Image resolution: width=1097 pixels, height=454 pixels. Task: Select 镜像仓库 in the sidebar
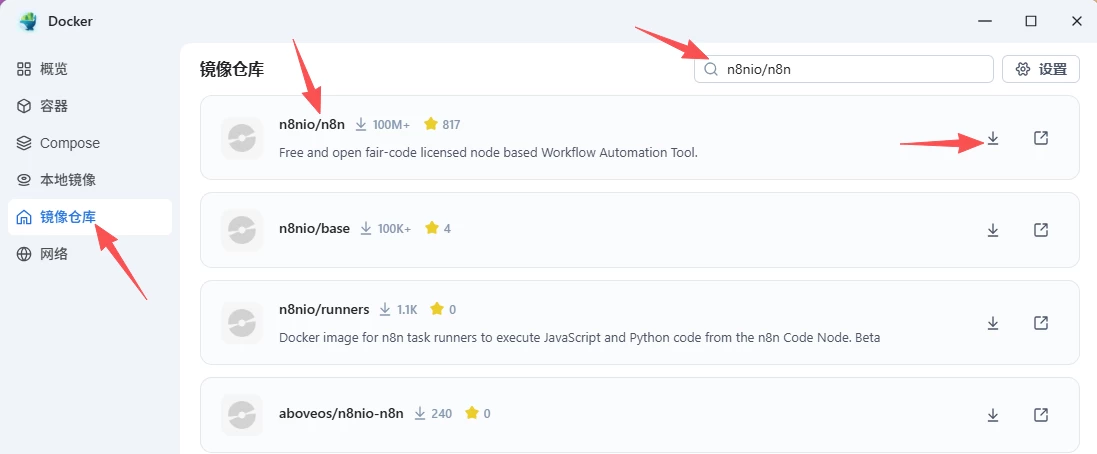[x=67, y=217]
